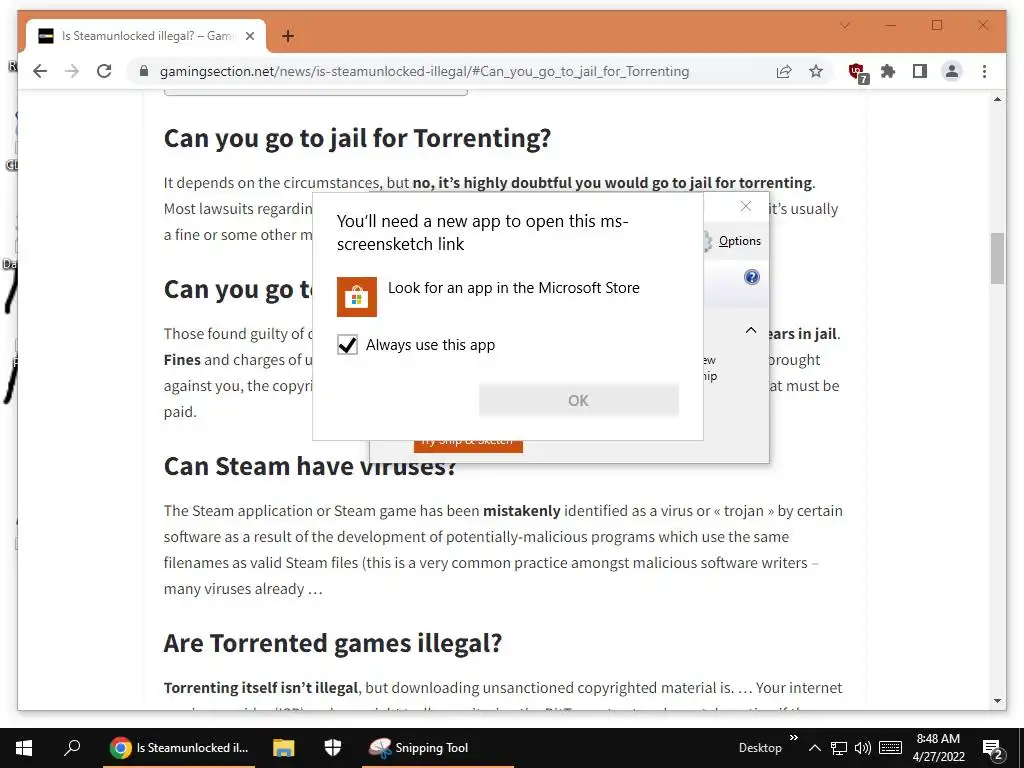Confirm the dialog with OK

click(x=579, y=400)
